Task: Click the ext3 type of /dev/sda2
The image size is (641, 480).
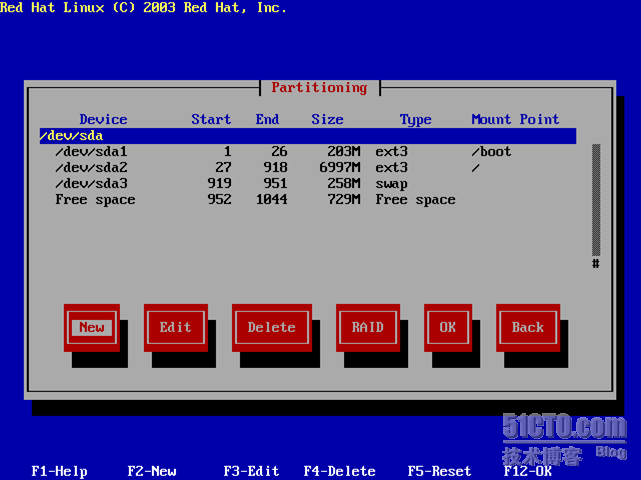Action: 392,168
